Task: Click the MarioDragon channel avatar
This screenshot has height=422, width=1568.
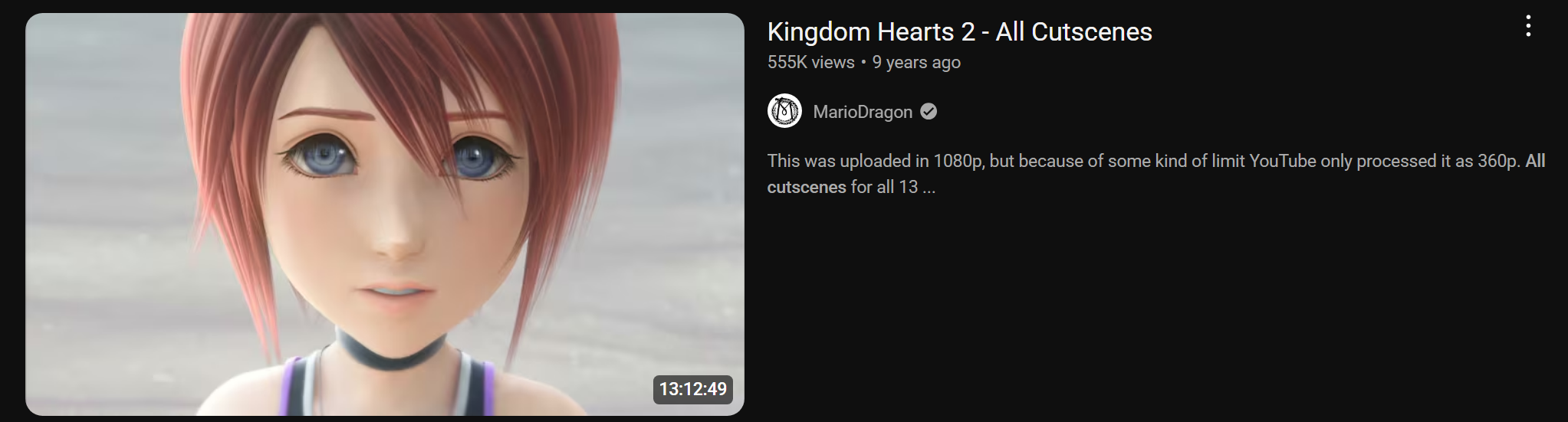Action: [x=784, y=111]
